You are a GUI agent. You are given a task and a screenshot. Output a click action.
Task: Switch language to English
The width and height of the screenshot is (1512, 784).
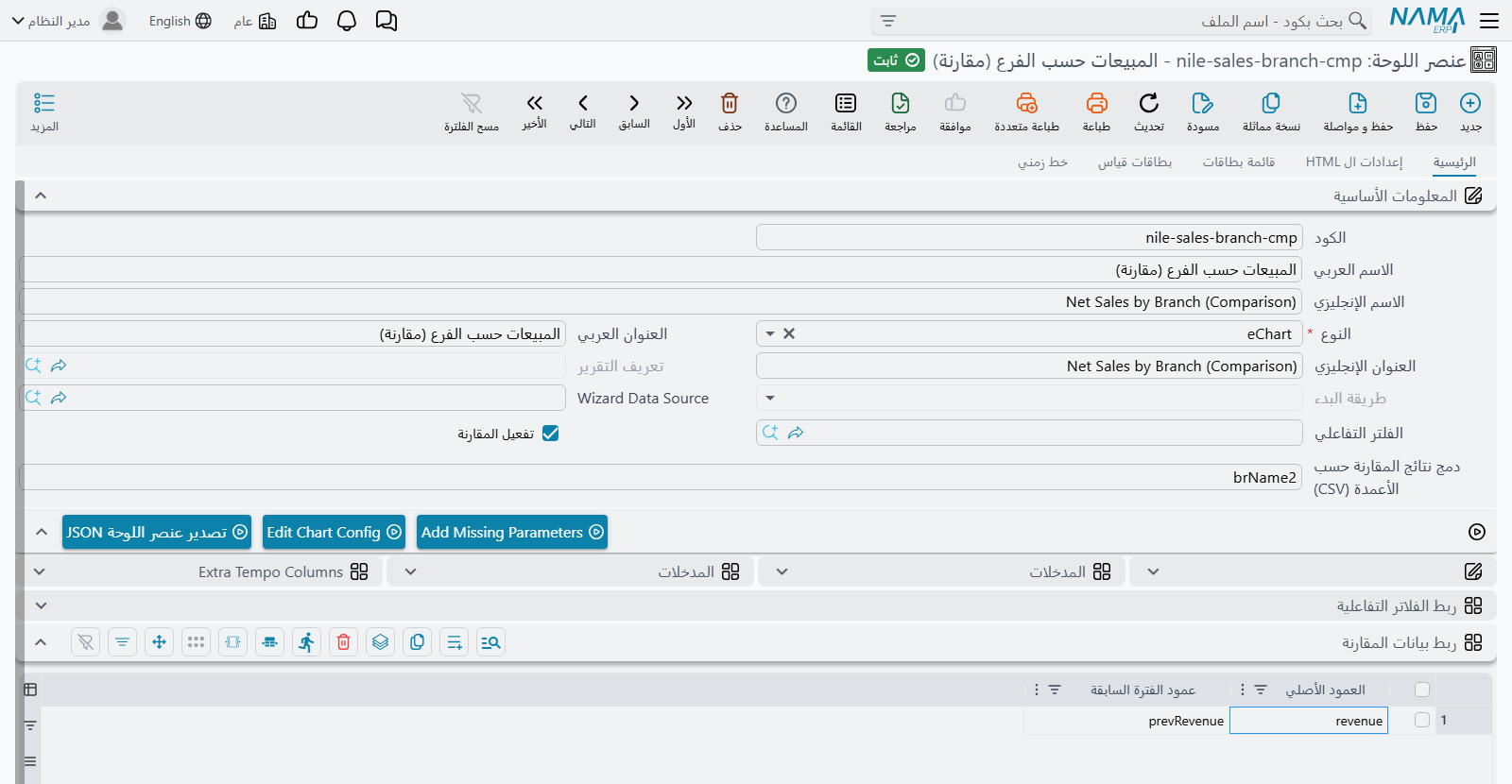(180, 21)
